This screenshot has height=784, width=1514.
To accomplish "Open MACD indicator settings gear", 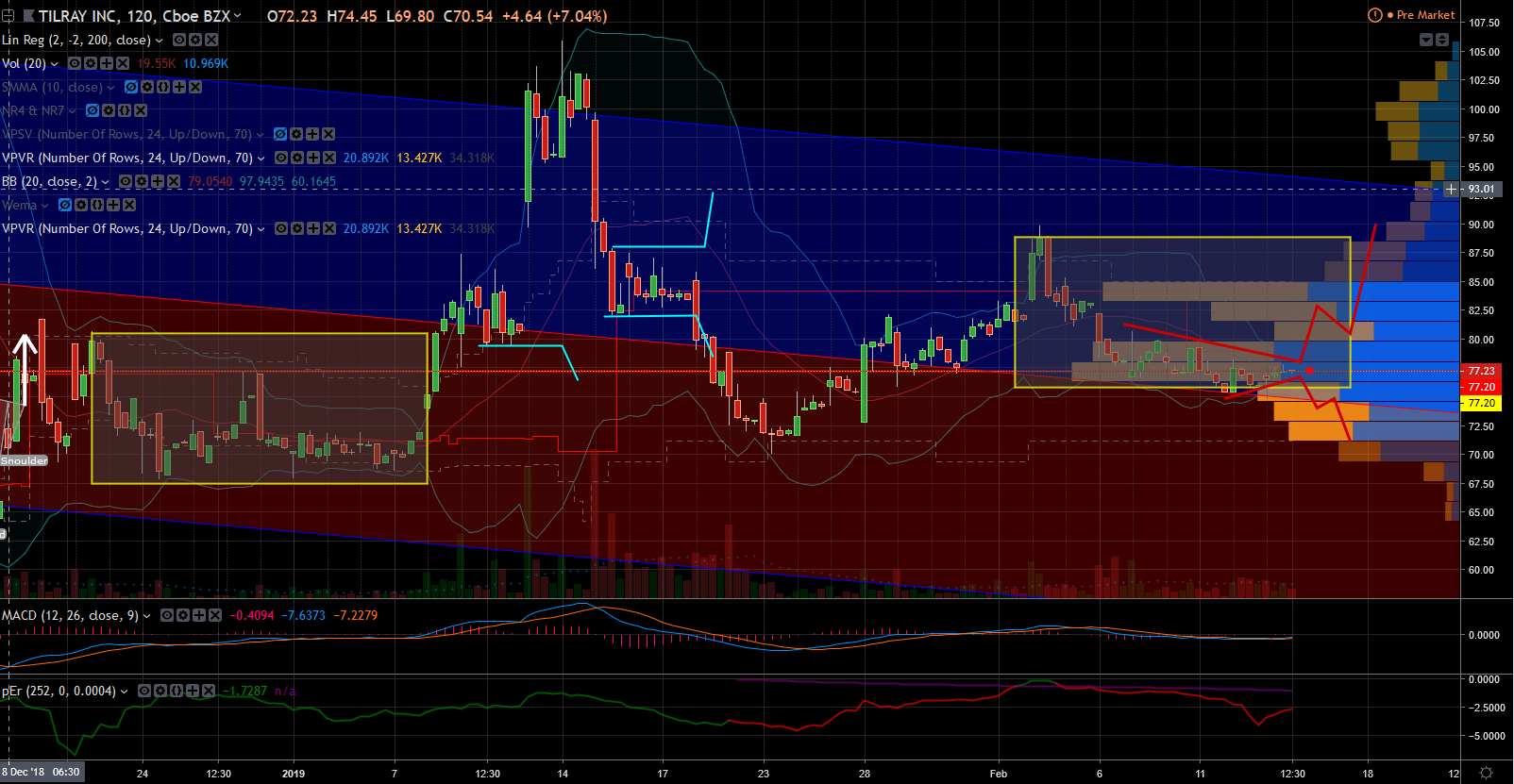I will click(x=183, y=615).
